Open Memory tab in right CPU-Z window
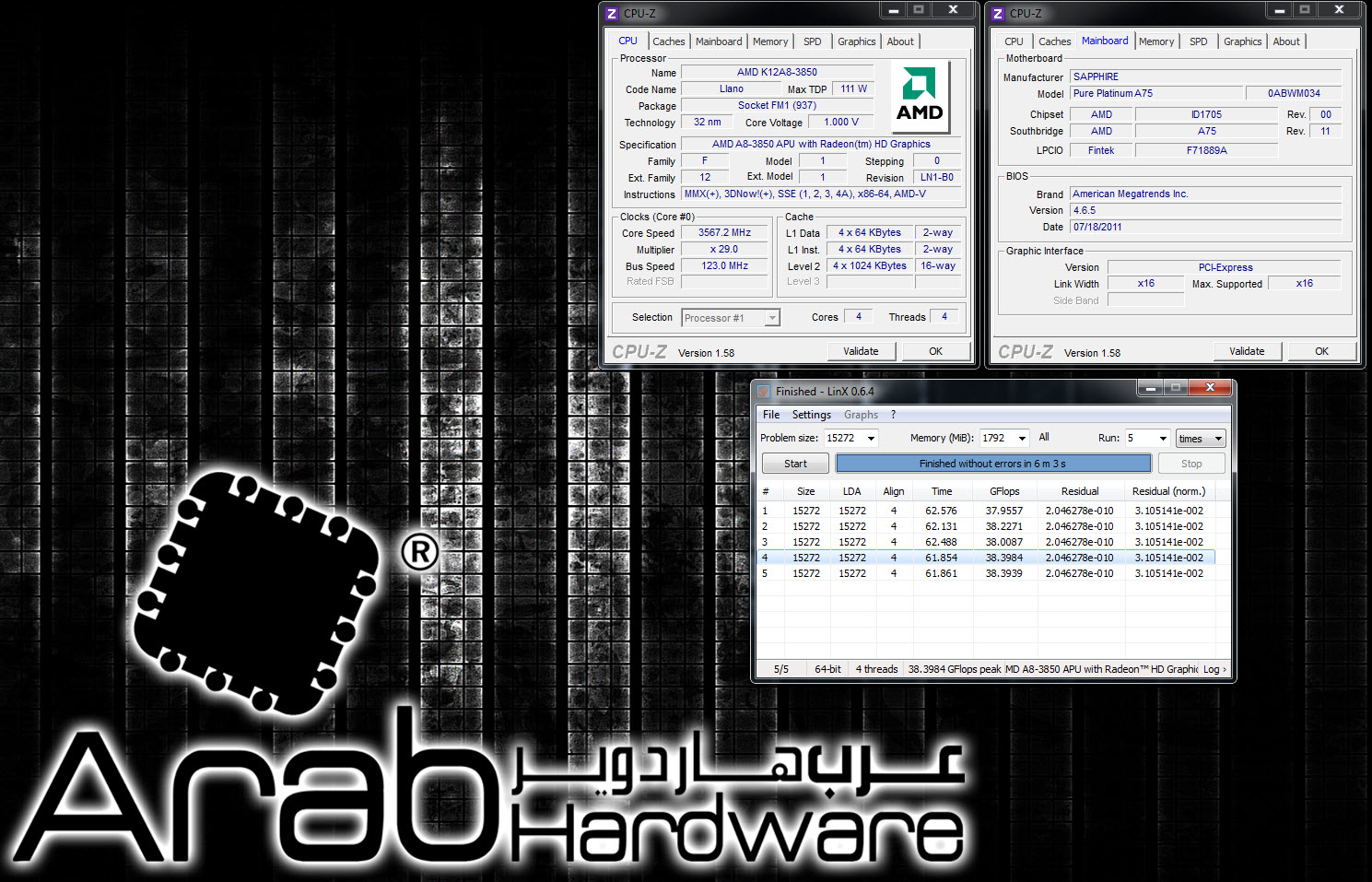This screenshot has width=1372, height=882. click(1156, 41)
